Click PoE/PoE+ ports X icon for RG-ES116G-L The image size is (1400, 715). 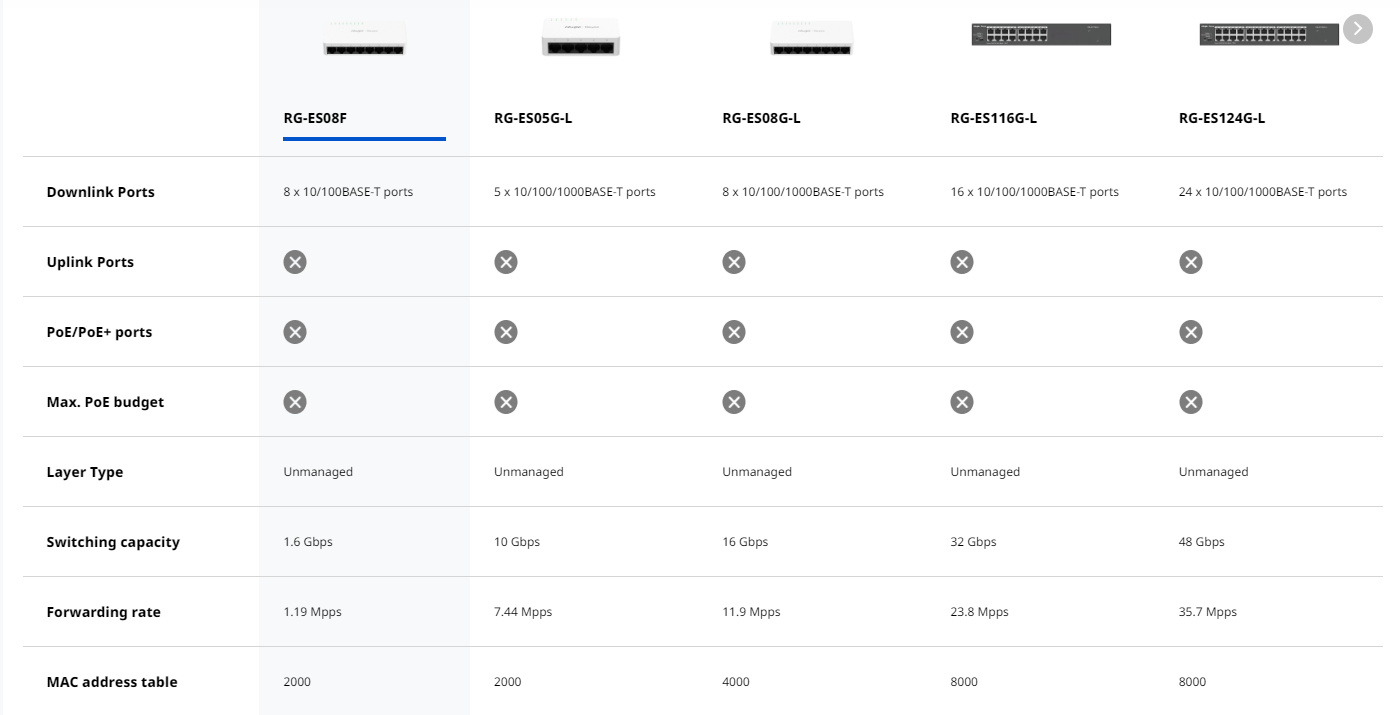pos(962,332)
